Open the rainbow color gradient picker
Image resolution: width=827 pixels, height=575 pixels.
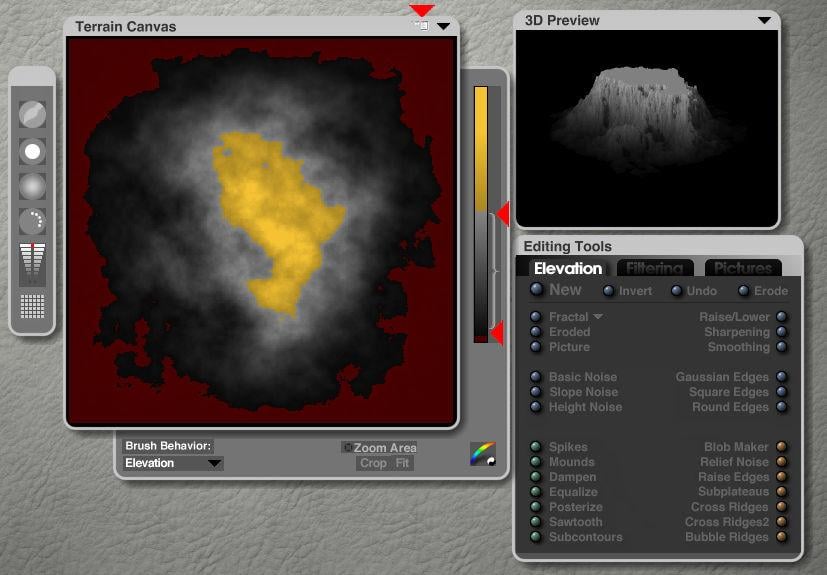pos(483,454)
